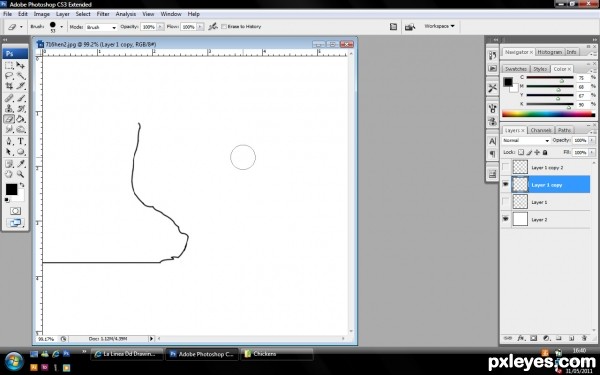Select the Zoom tool
Viewport: 600px width, 375px height.
click(x=21, y=174)
